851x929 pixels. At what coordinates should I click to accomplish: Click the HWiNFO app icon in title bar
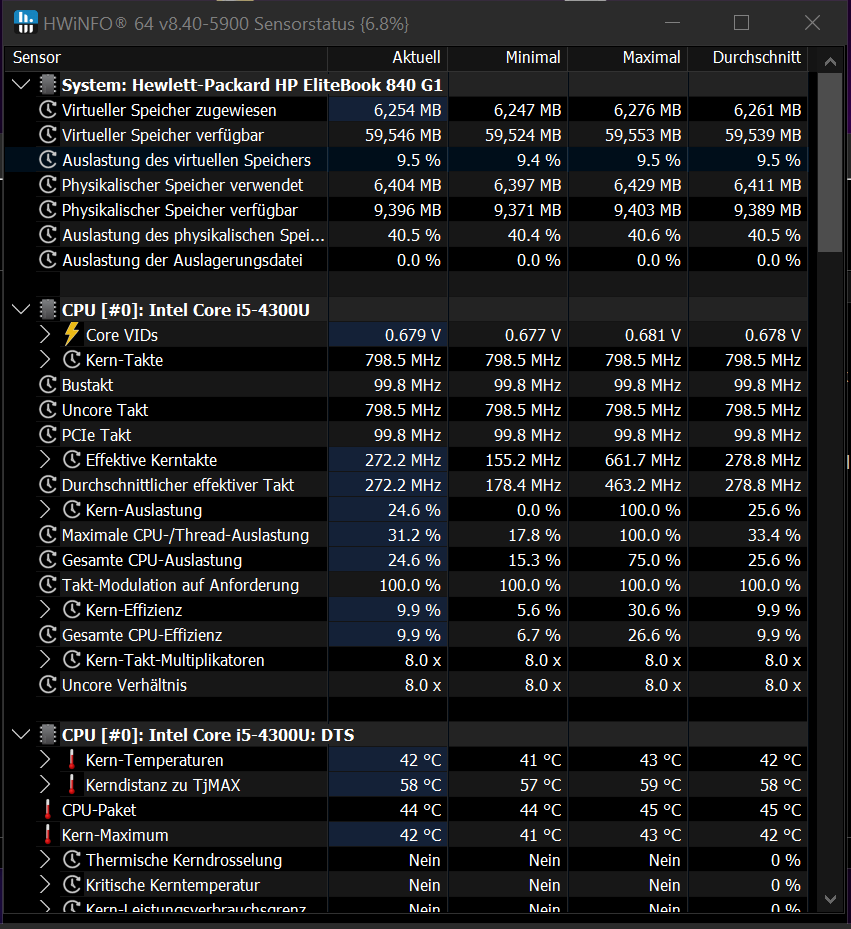coord(25,23)
